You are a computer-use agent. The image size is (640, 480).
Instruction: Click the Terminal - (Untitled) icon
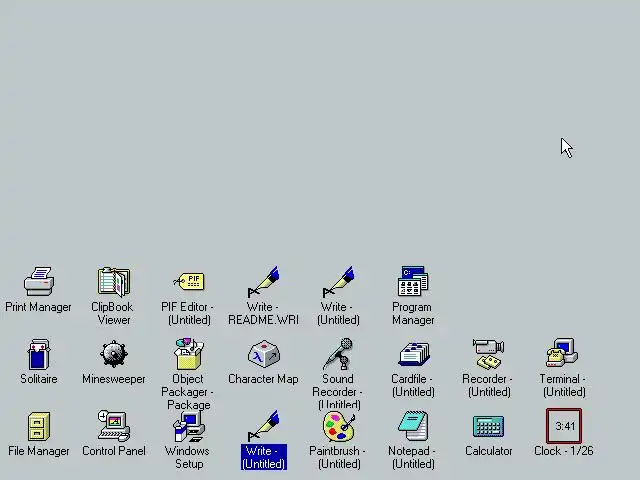(563, 353)
